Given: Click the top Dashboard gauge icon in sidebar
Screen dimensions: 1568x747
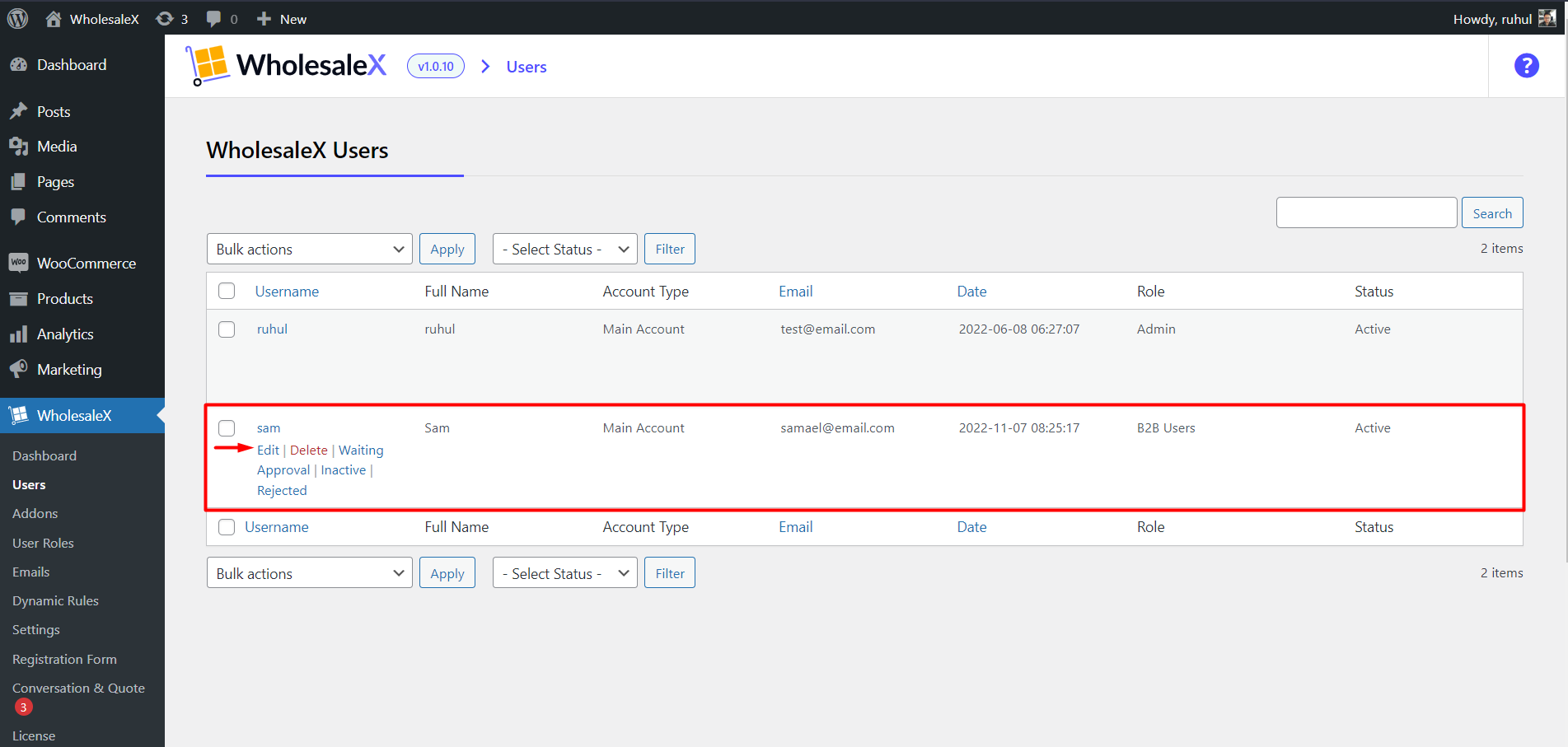Looking at the screenshot, I should [18, 64].
